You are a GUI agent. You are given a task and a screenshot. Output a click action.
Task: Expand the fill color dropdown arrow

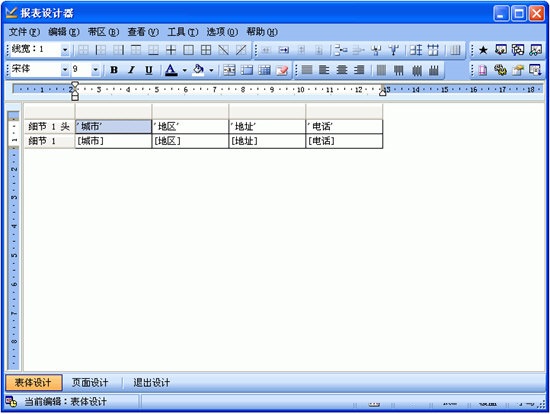pos(211,70)
